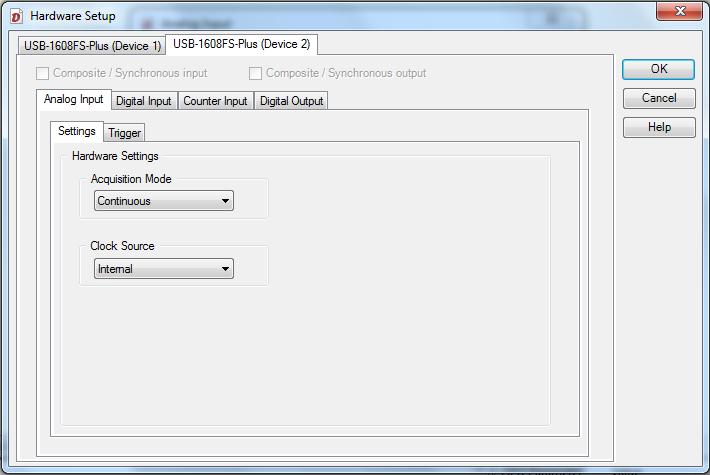Switch to the Digital Input tab

click(x=144, y=101)
